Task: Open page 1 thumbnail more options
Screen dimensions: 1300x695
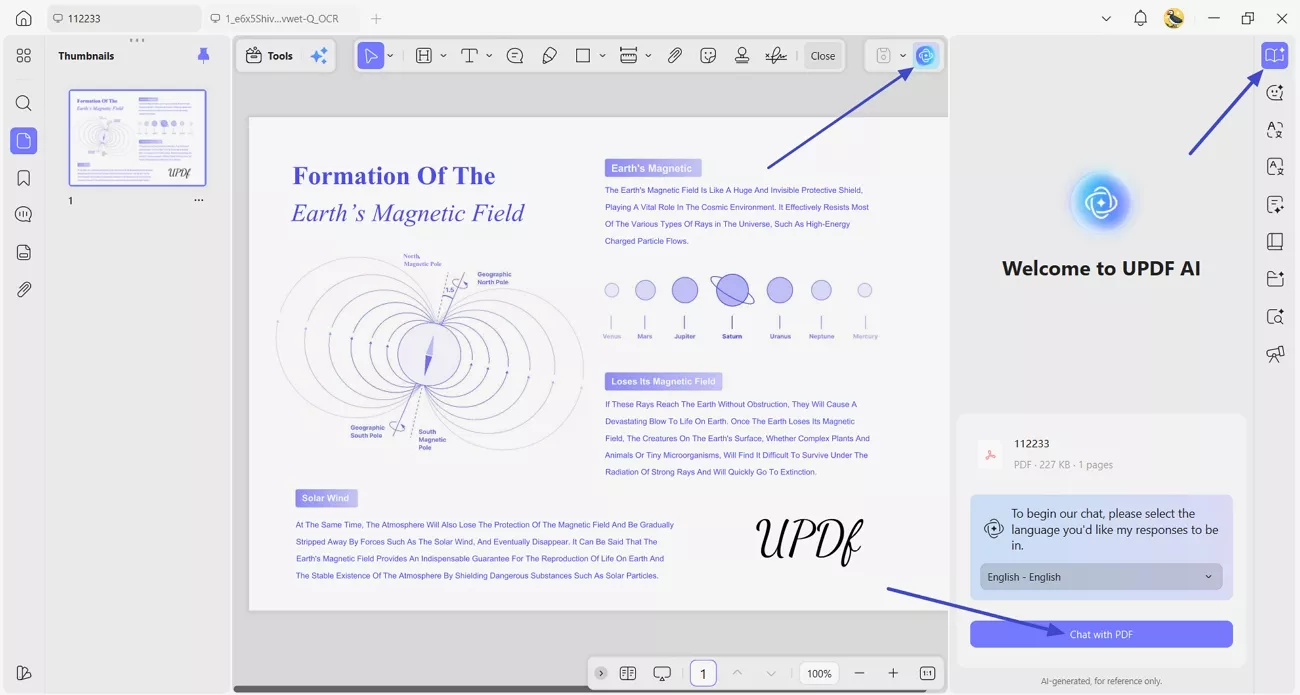Action: [198, 200]
